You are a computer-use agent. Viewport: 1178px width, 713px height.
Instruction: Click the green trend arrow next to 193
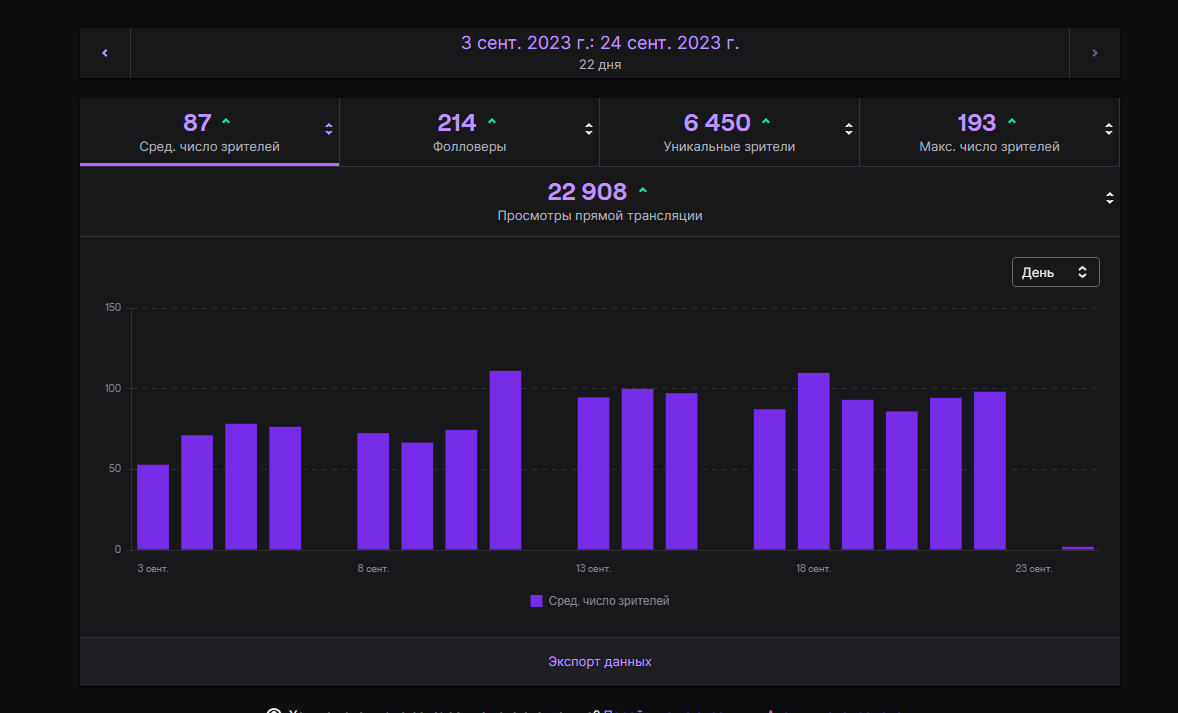click(x=1012, y=122)
